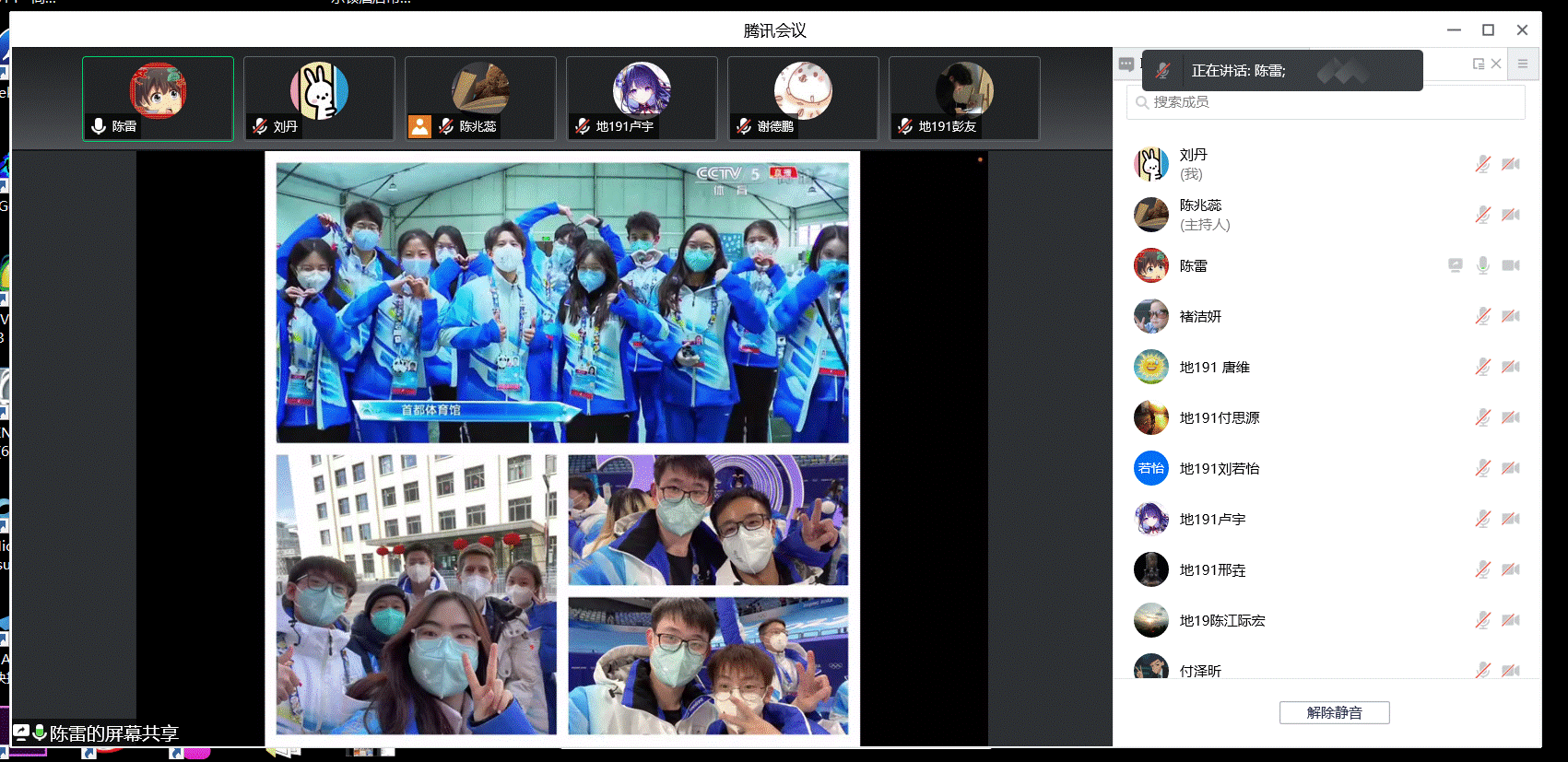Select 地191彭友's video tile
This screenshot has height=762, width=1568.
point(964,98)
